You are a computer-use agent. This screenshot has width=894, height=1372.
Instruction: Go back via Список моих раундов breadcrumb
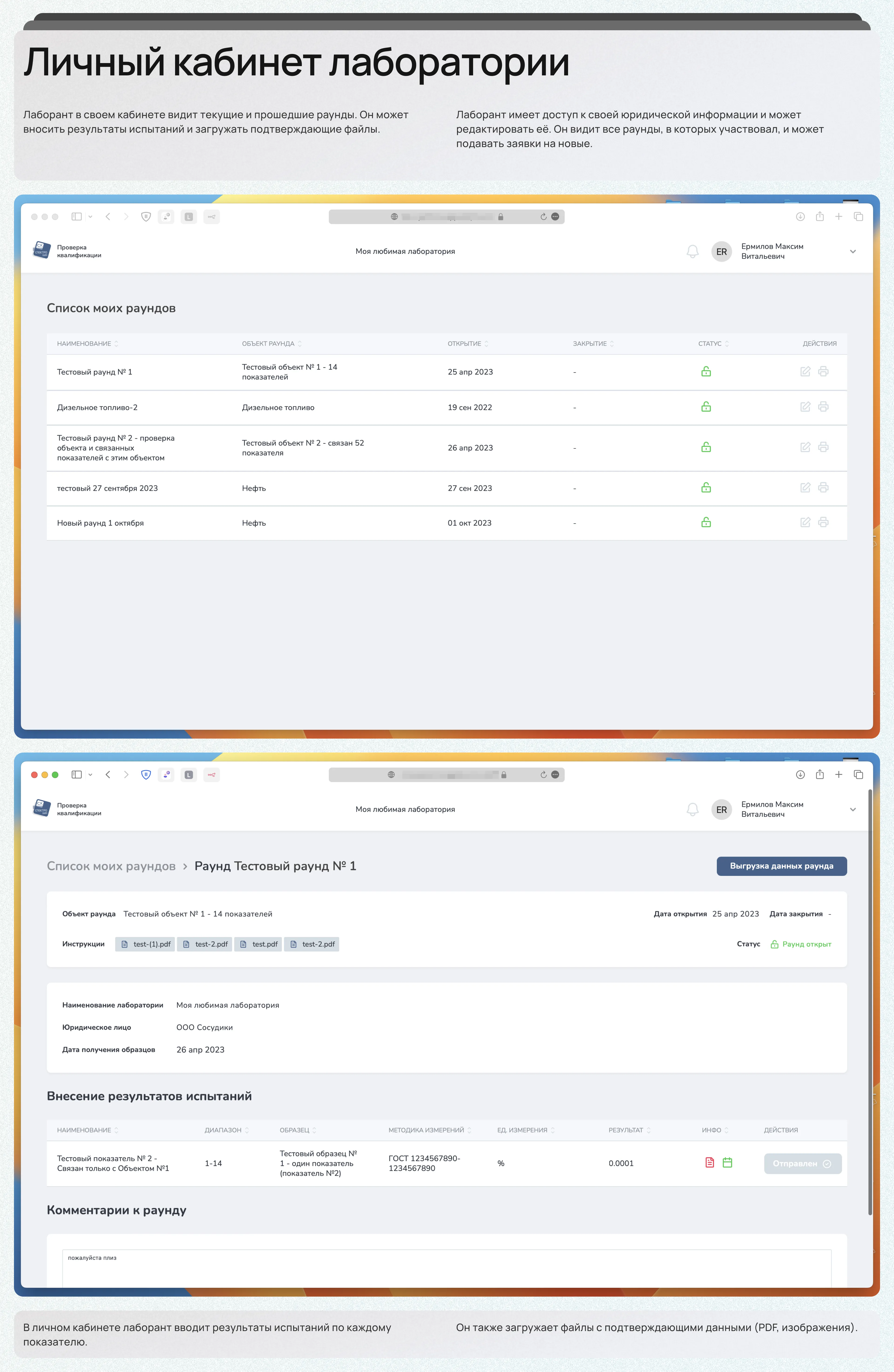point(111,866)
